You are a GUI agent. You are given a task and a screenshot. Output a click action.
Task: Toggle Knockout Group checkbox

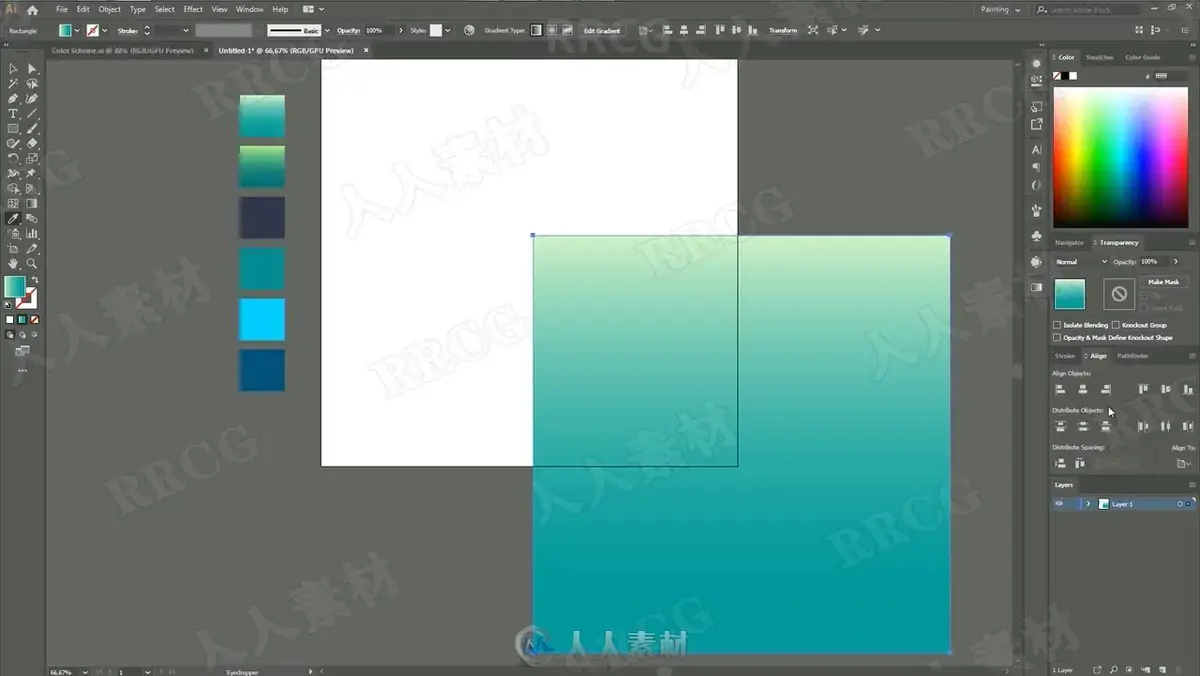[x=1116, y=325]
